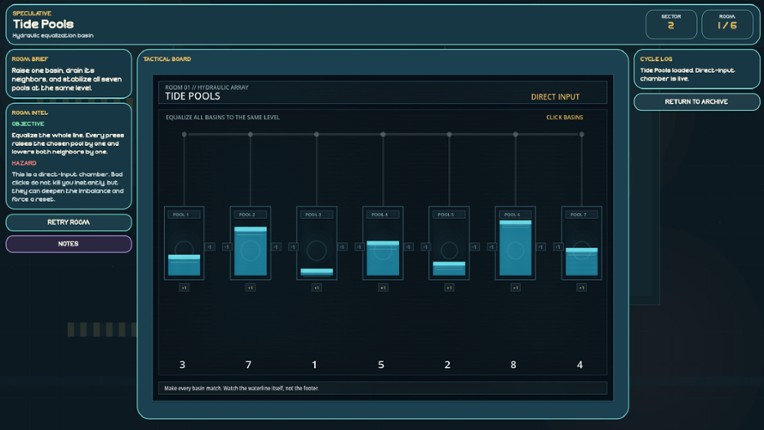Restart using the Retry Room button
Image resolution: width=764 pixels, height=430 pixels.
point(68,222)
